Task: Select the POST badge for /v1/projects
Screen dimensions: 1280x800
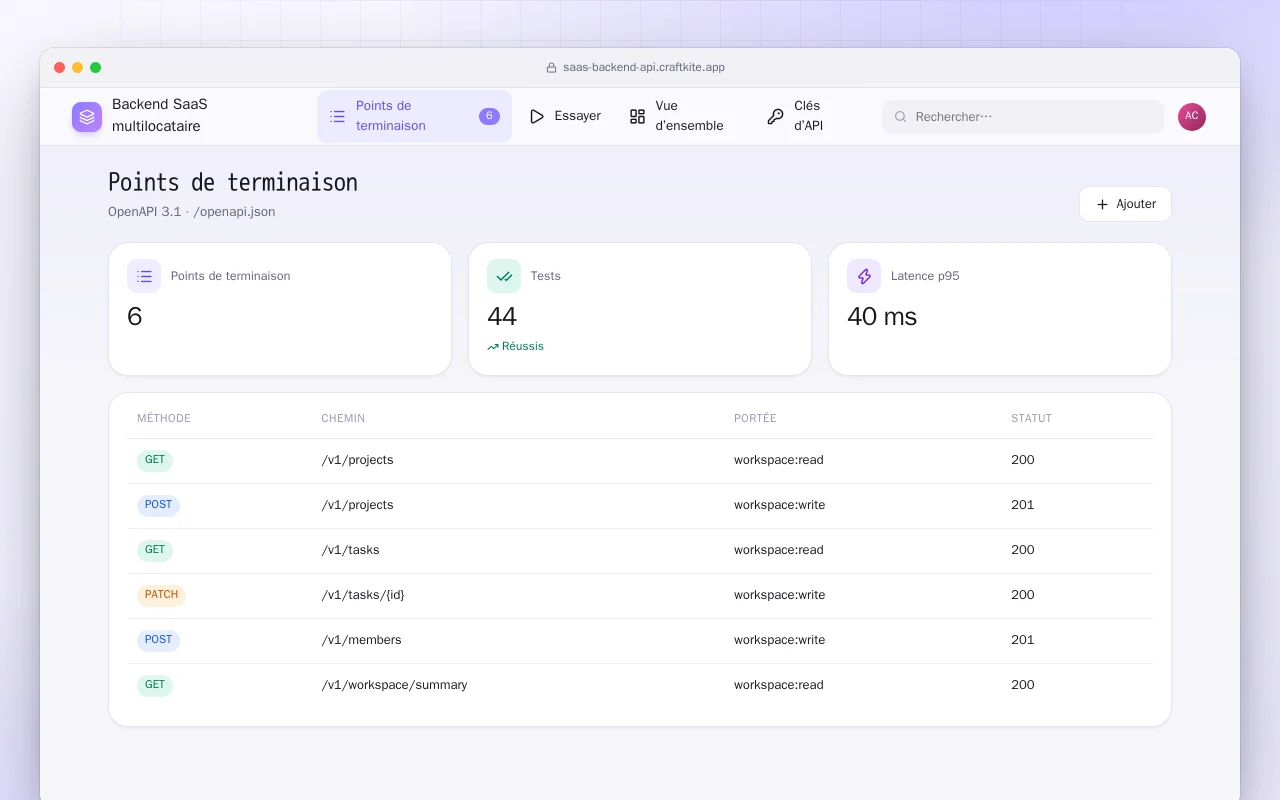Action: click(x=158, y=506)
